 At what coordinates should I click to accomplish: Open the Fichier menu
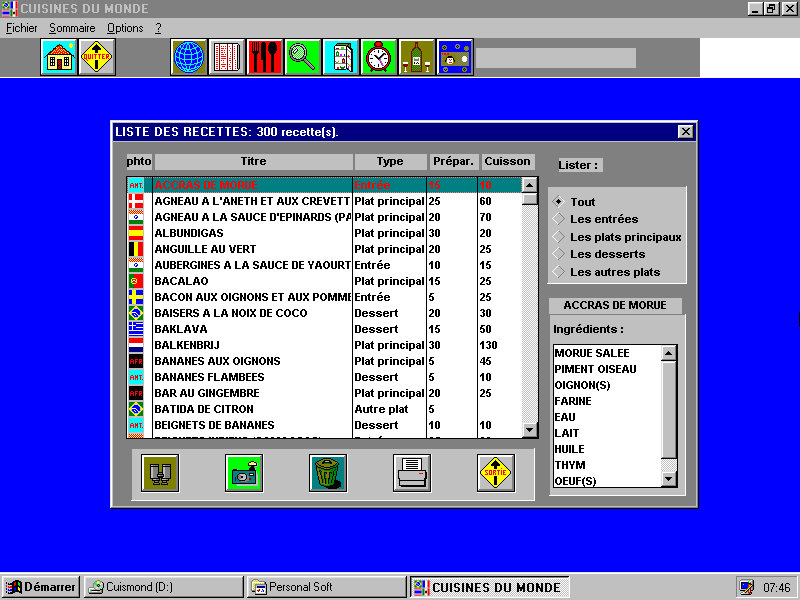[21, 28]
